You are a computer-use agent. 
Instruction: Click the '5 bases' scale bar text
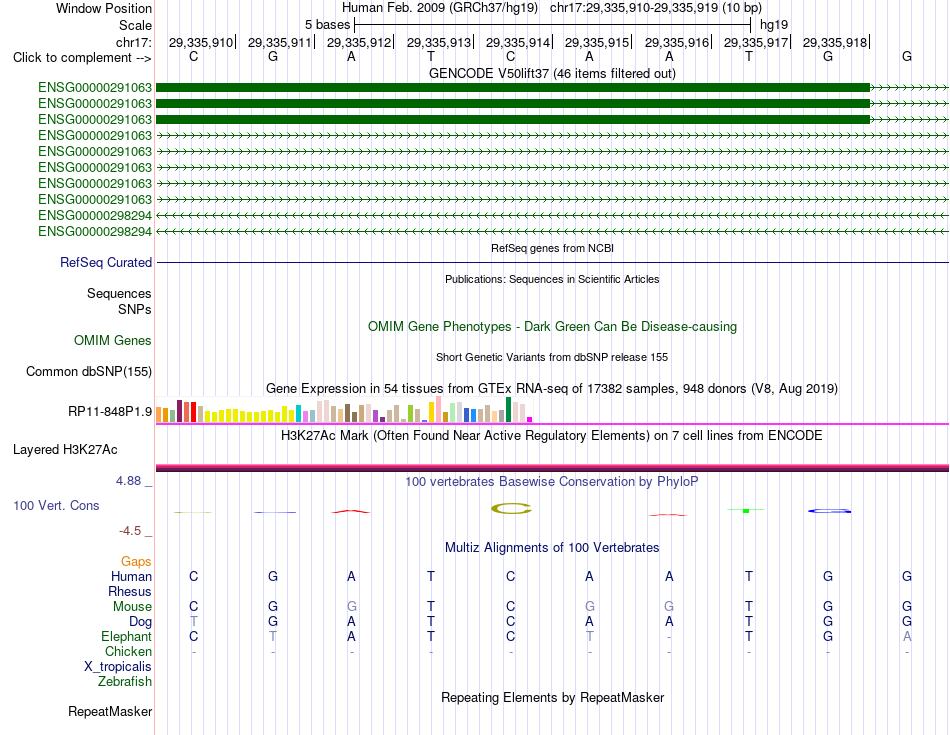click(327, 25)
